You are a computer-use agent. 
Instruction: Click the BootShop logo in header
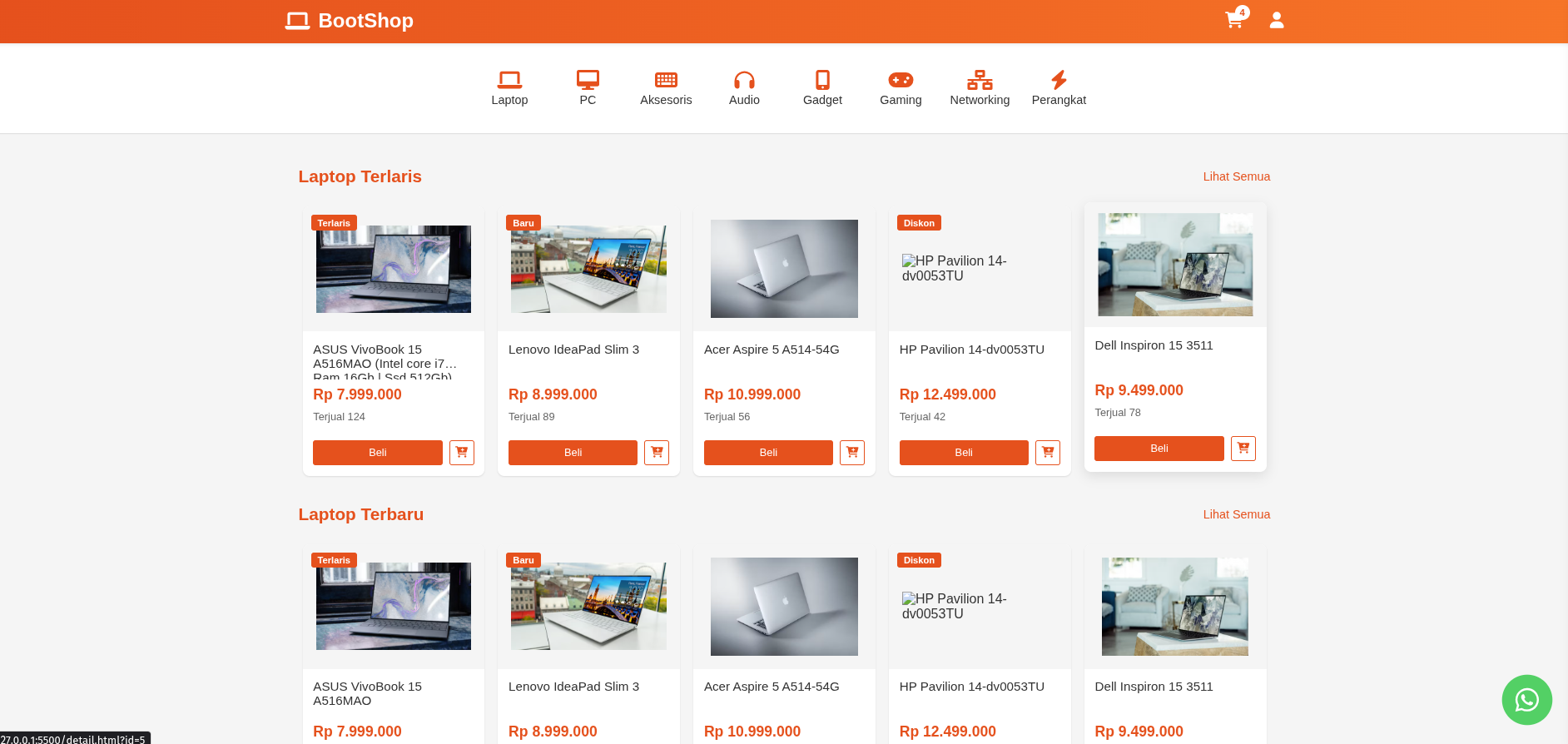point(350,21)
